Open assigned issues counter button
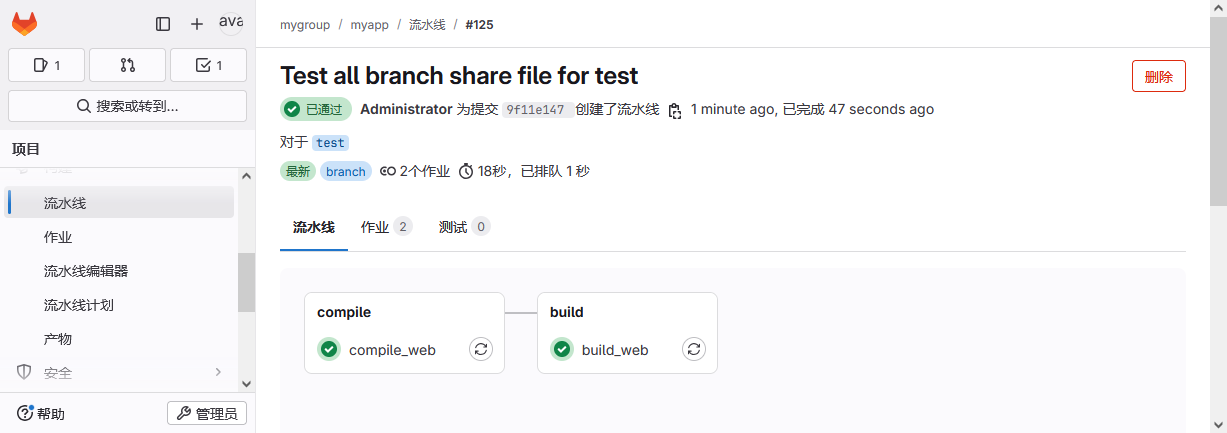Viewport: 1227px width, 433px height. tap(47, 65)
